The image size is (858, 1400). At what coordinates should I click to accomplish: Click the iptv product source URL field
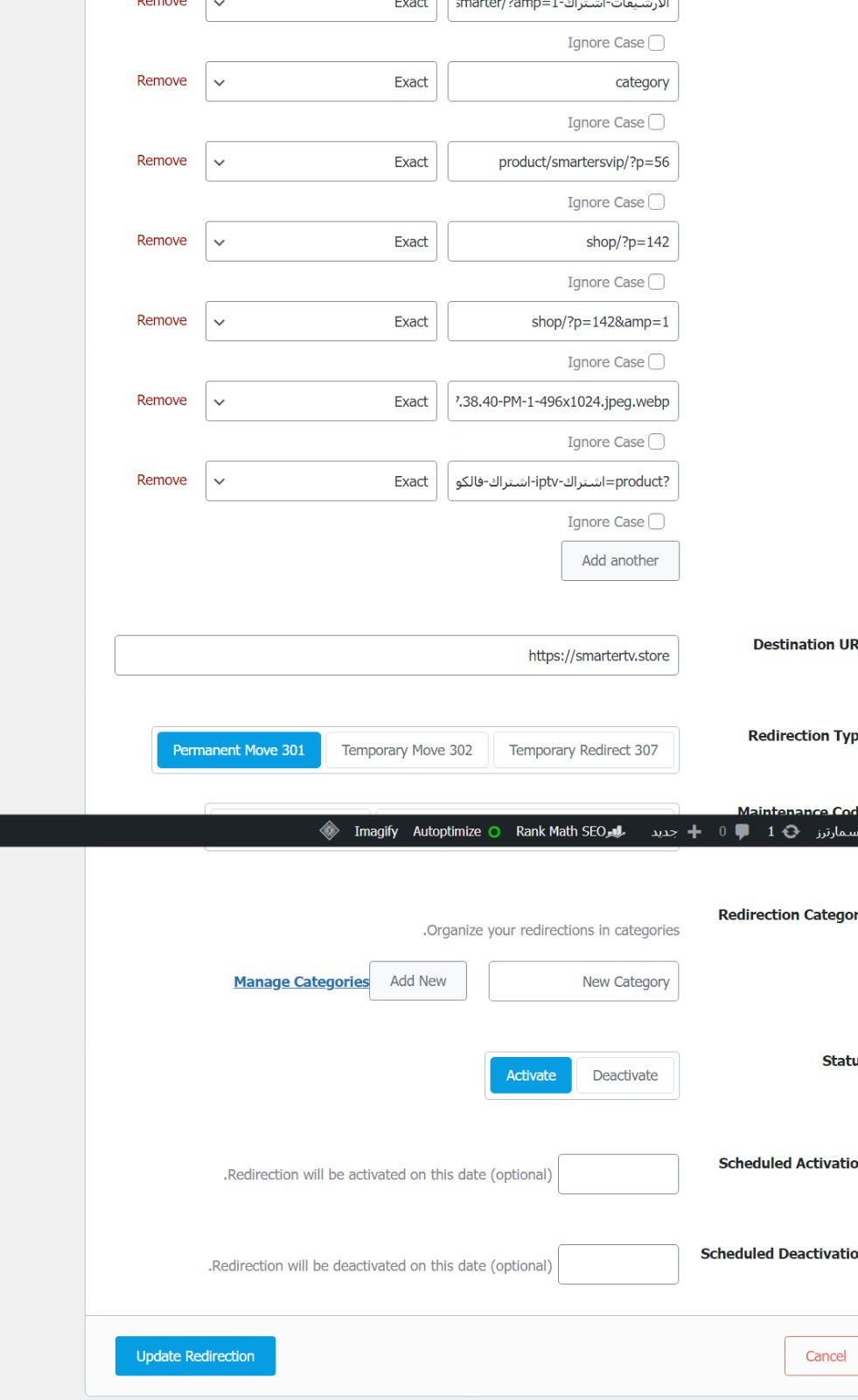(x=563, y=480)
